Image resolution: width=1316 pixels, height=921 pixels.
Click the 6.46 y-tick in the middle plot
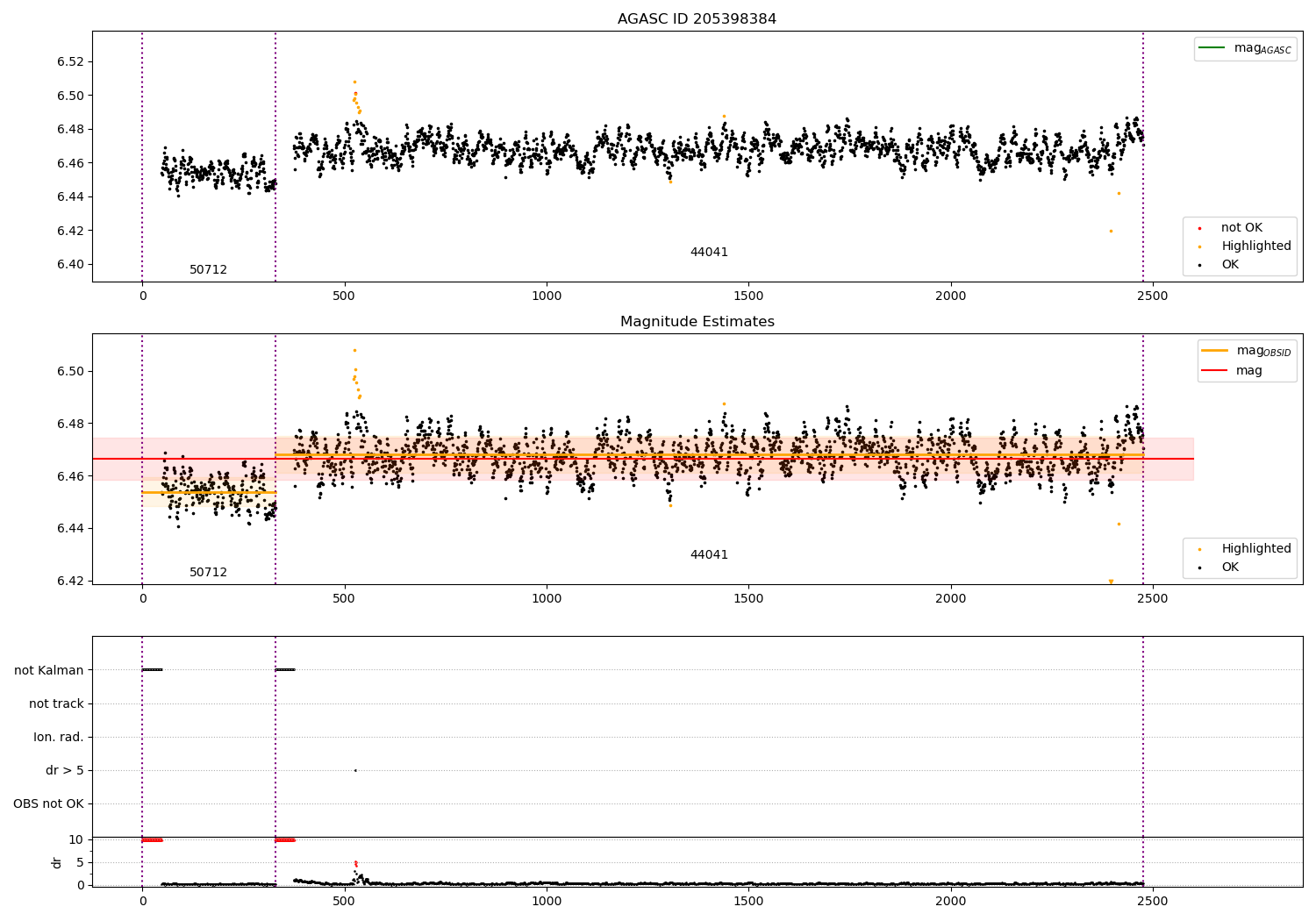(x=70, y=477)
